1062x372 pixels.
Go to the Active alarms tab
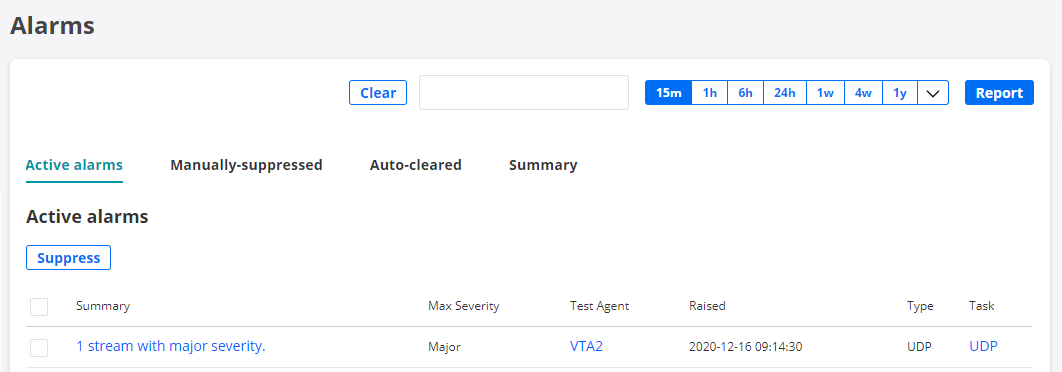pos(75,165)
